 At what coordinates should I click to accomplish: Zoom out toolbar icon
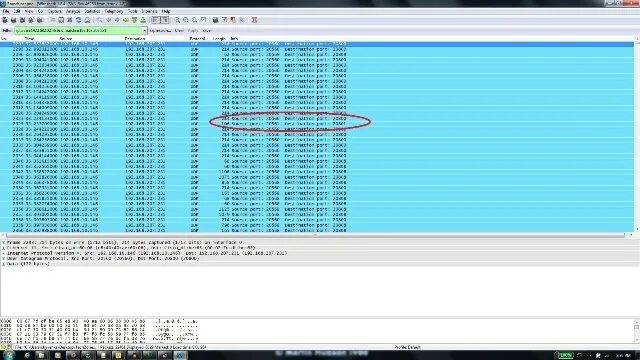pos(186,20)
